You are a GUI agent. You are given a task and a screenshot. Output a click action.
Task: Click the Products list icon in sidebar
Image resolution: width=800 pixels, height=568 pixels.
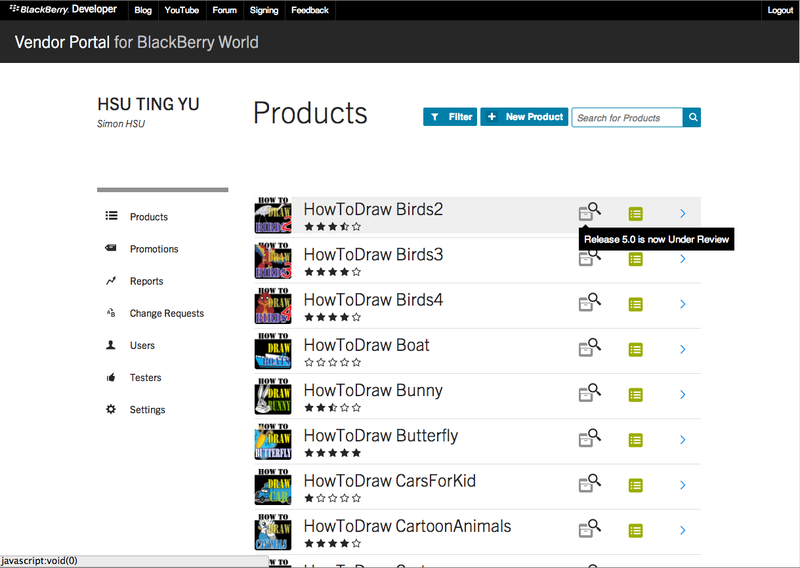tap(111, 216)
